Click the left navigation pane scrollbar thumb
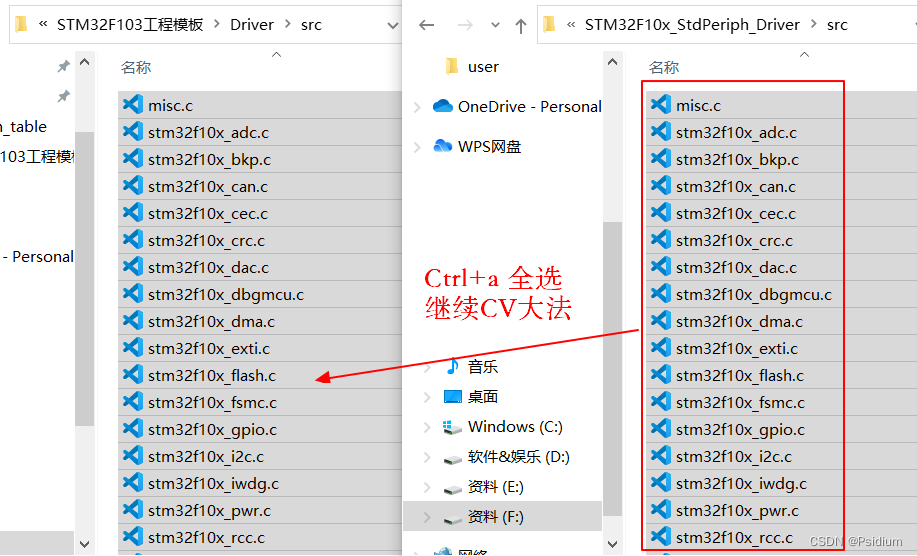The height and width of the screenshot is (556, 917). [84, 278]
